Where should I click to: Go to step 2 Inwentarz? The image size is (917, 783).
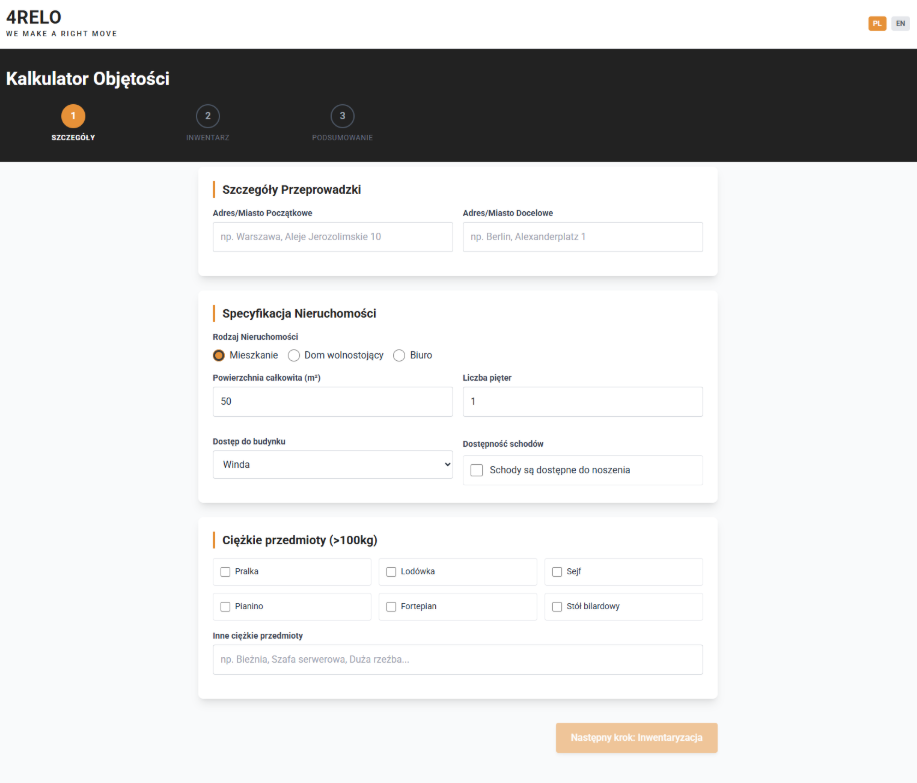(208, 116)
